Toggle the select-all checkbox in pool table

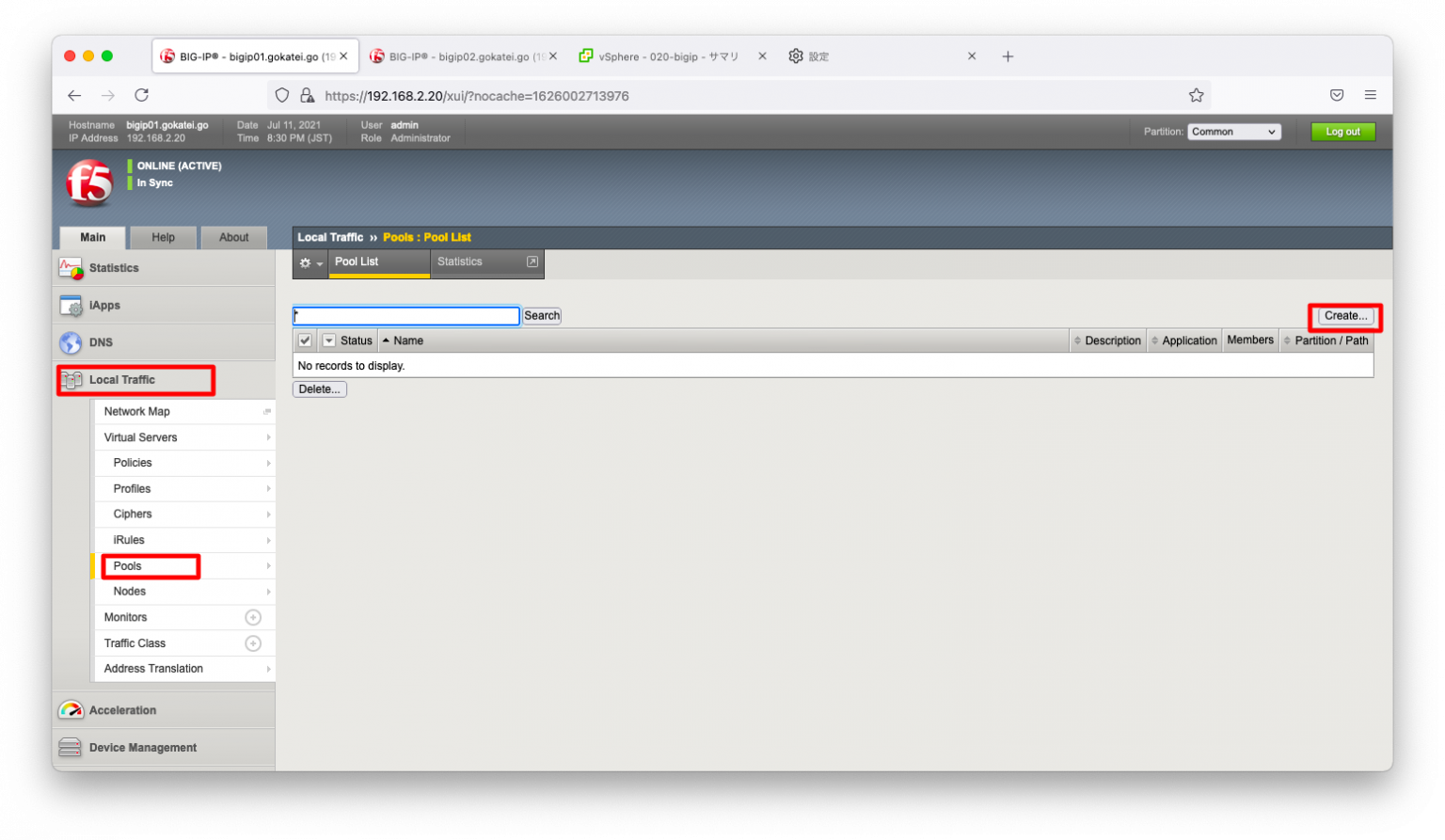[x=305, y=341]
